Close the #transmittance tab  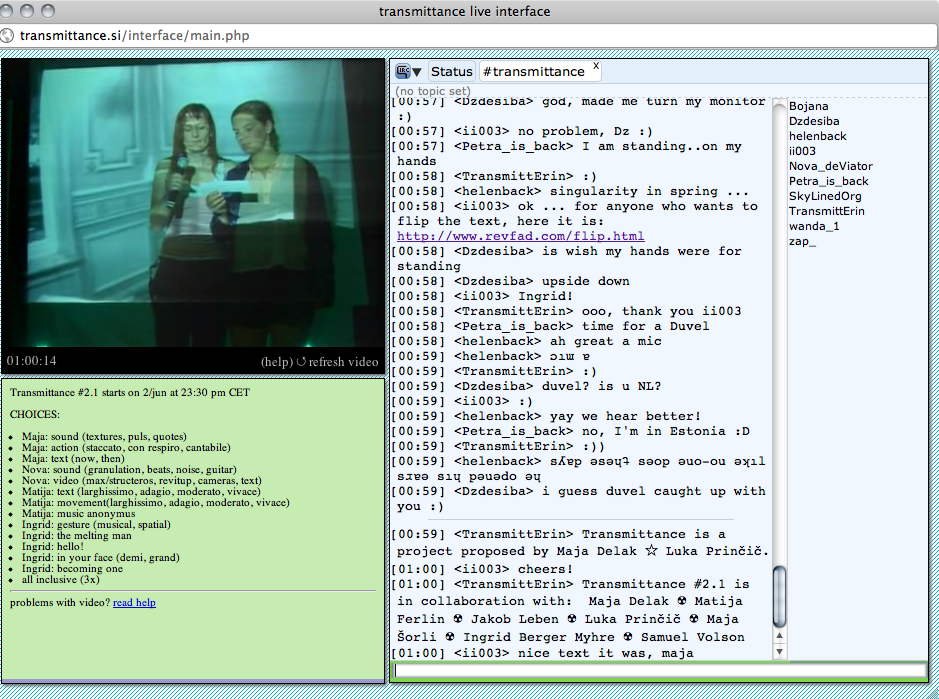point(596,66)
